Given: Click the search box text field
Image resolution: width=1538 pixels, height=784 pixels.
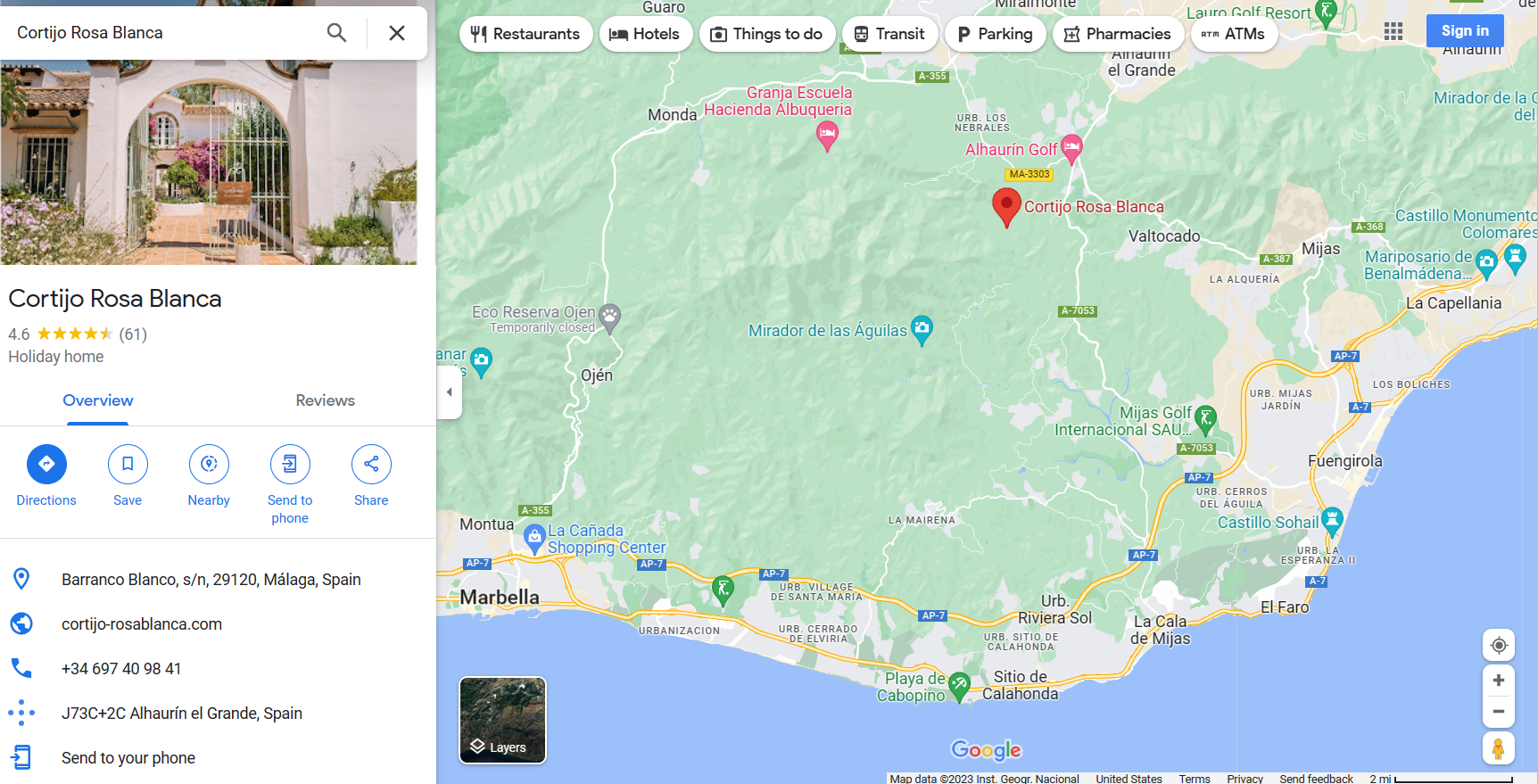Looking at the screenshot, I should pyautogui.click(x=165, y=33).
